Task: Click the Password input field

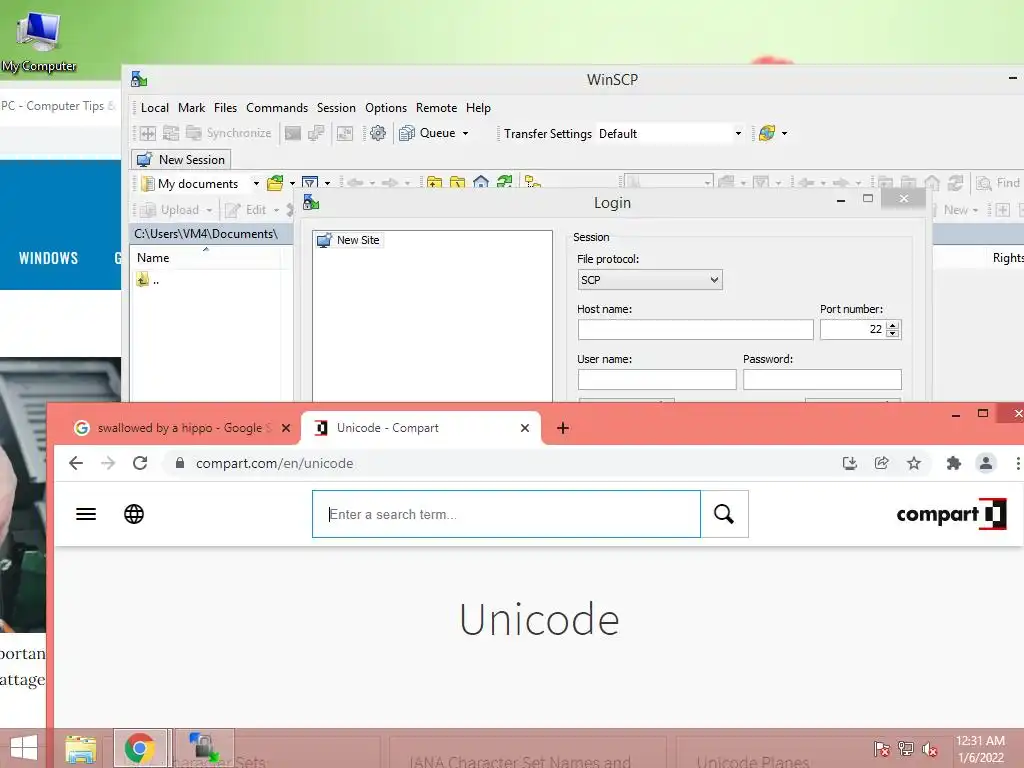Action: pos(822,379)
